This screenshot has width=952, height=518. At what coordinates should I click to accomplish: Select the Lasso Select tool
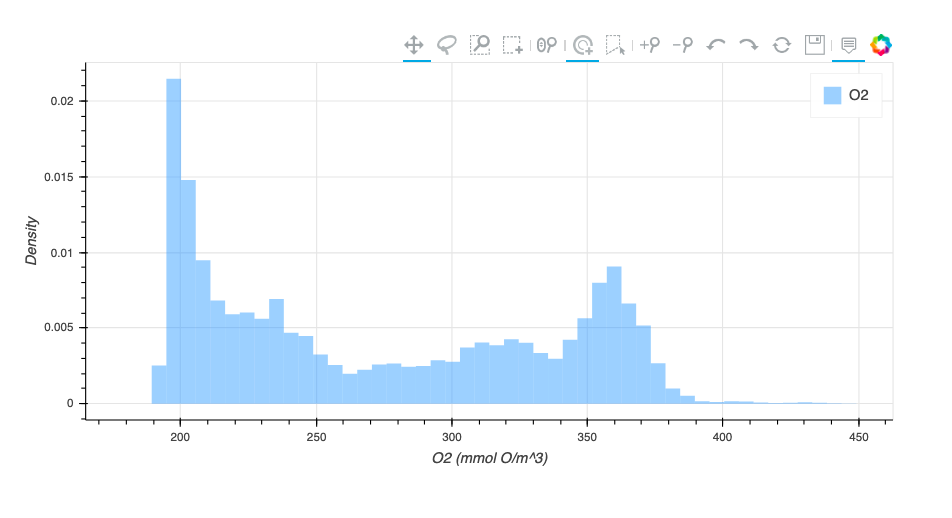coord(447,45)
